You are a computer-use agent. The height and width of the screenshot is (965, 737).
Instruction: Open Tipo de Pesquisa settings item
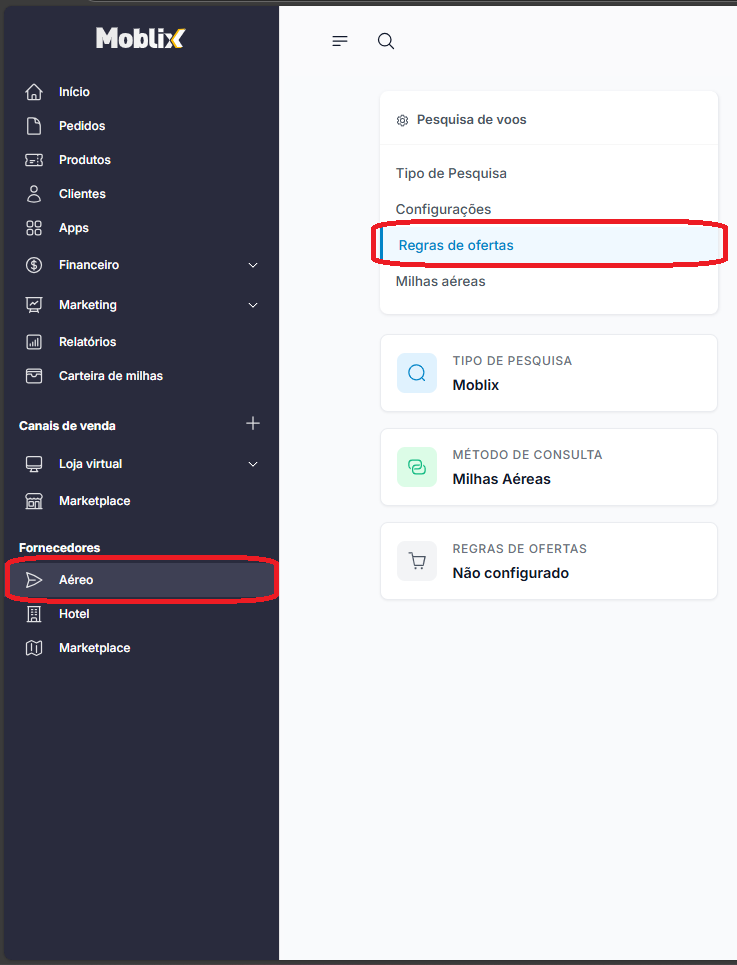click(451, 174)
